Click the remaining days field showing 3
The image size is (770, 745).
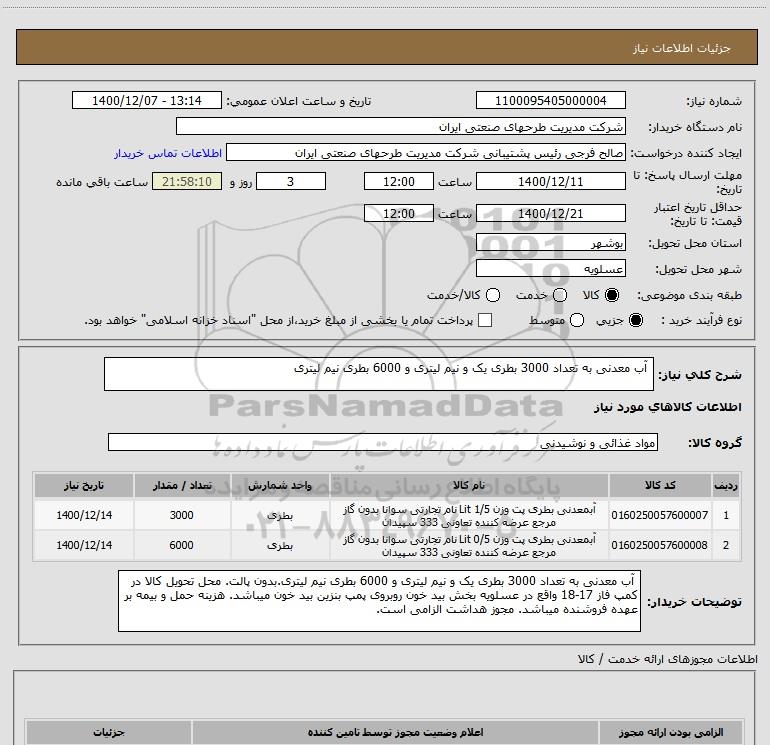pos(291,181)
